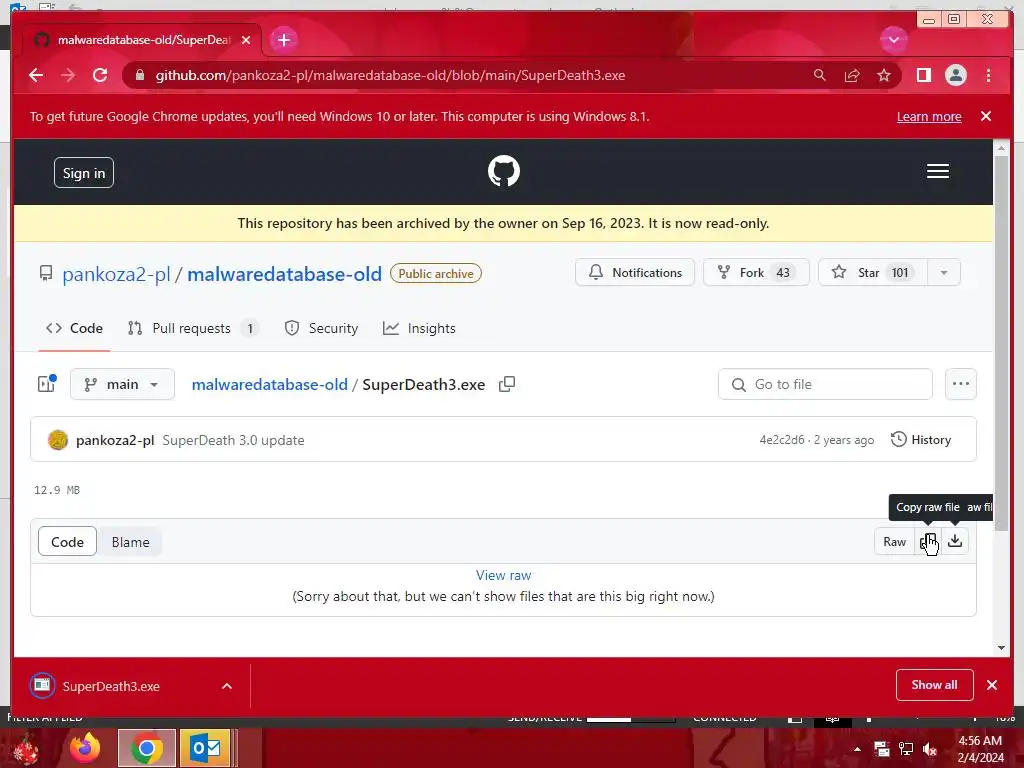Star the repository
Image resolution: width=1024 pixels, height=768 pixels.
pos(872,272)
